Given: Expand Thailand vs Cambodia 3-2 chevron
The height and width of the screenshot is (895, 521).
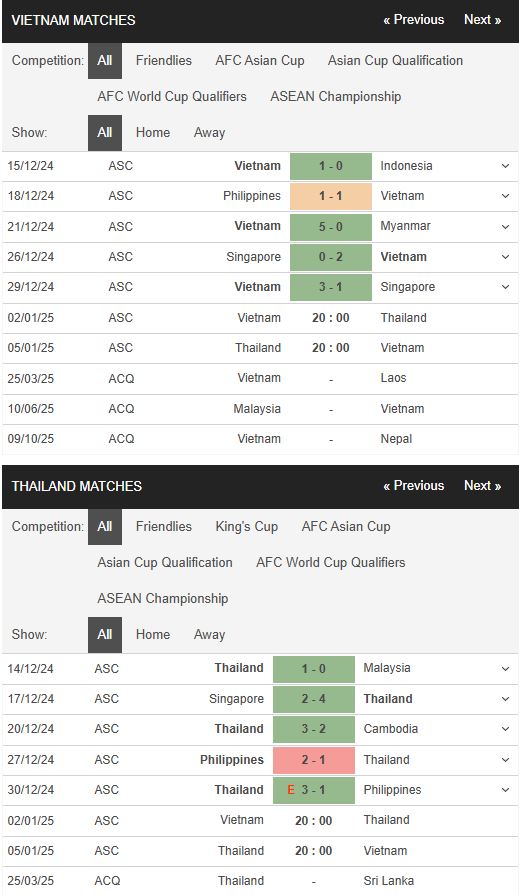Looking at the screenshot, I should coord(505,729).
